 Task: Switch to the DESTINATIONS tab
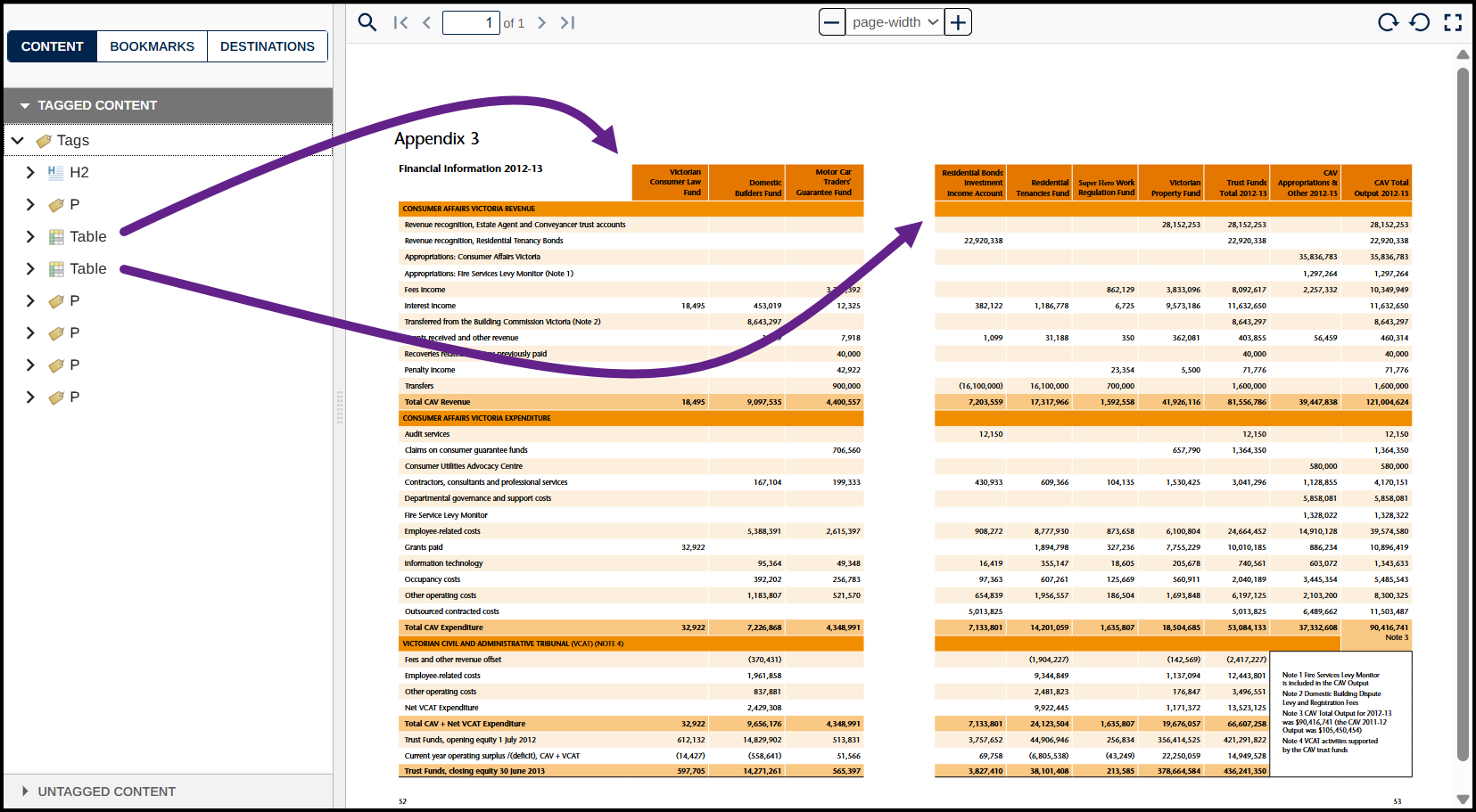pos(268,46)
